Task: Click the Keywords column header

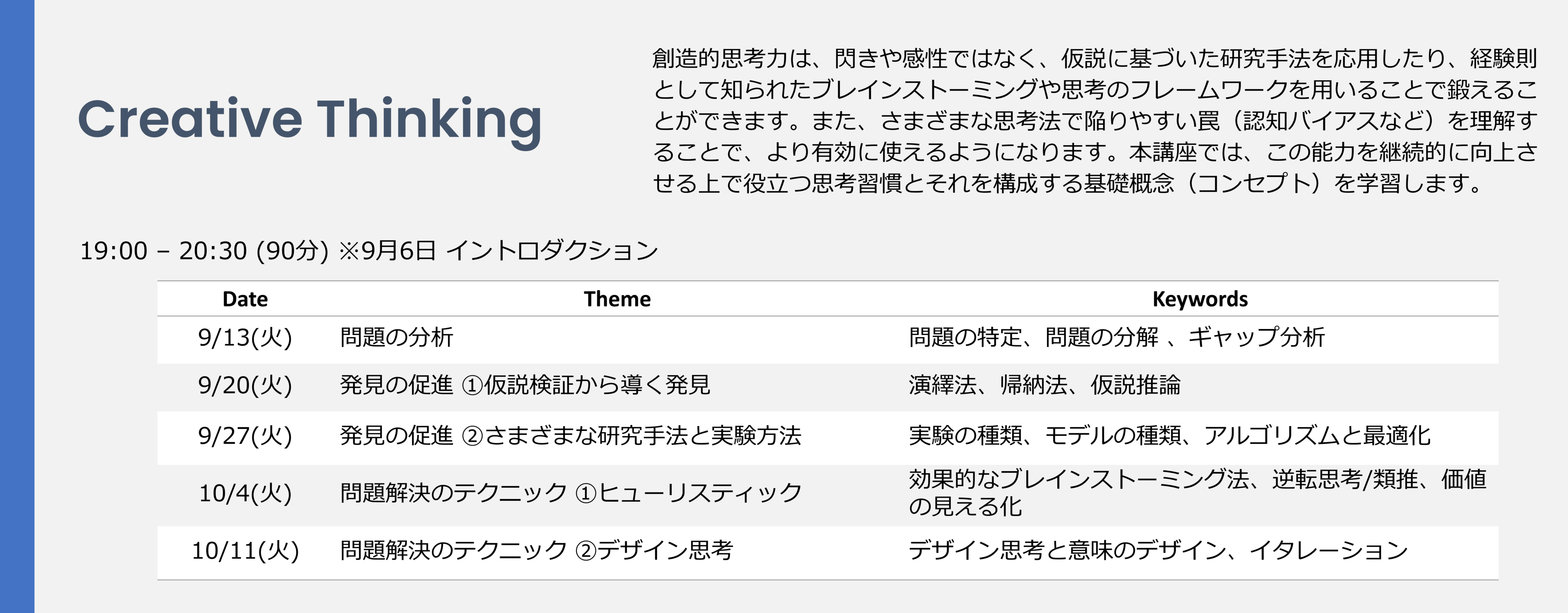Action: coord(1200,299)
